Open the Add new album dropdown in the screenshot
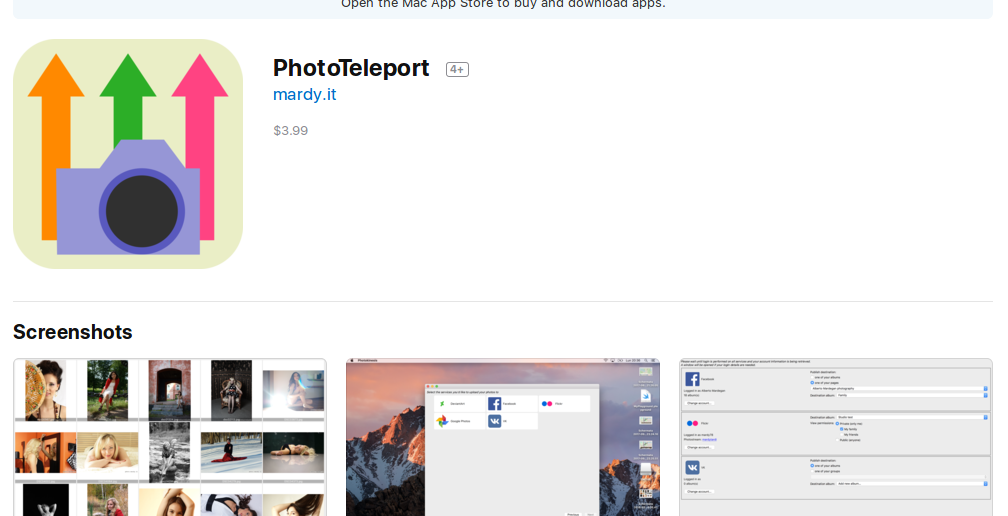This screenshot has height=516, width=1008. click(912, 484)
